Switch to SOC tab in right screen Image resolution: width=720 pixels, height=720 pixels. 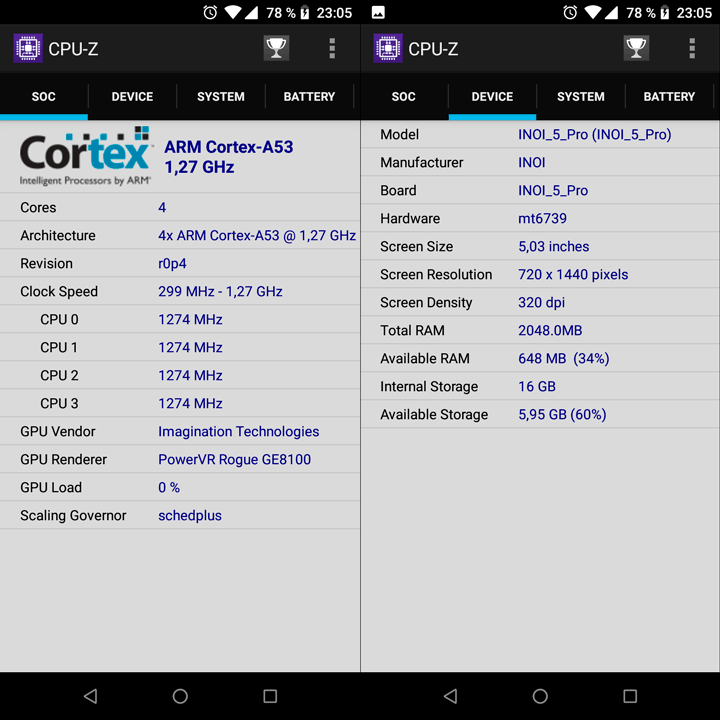[x=404, y=97]
